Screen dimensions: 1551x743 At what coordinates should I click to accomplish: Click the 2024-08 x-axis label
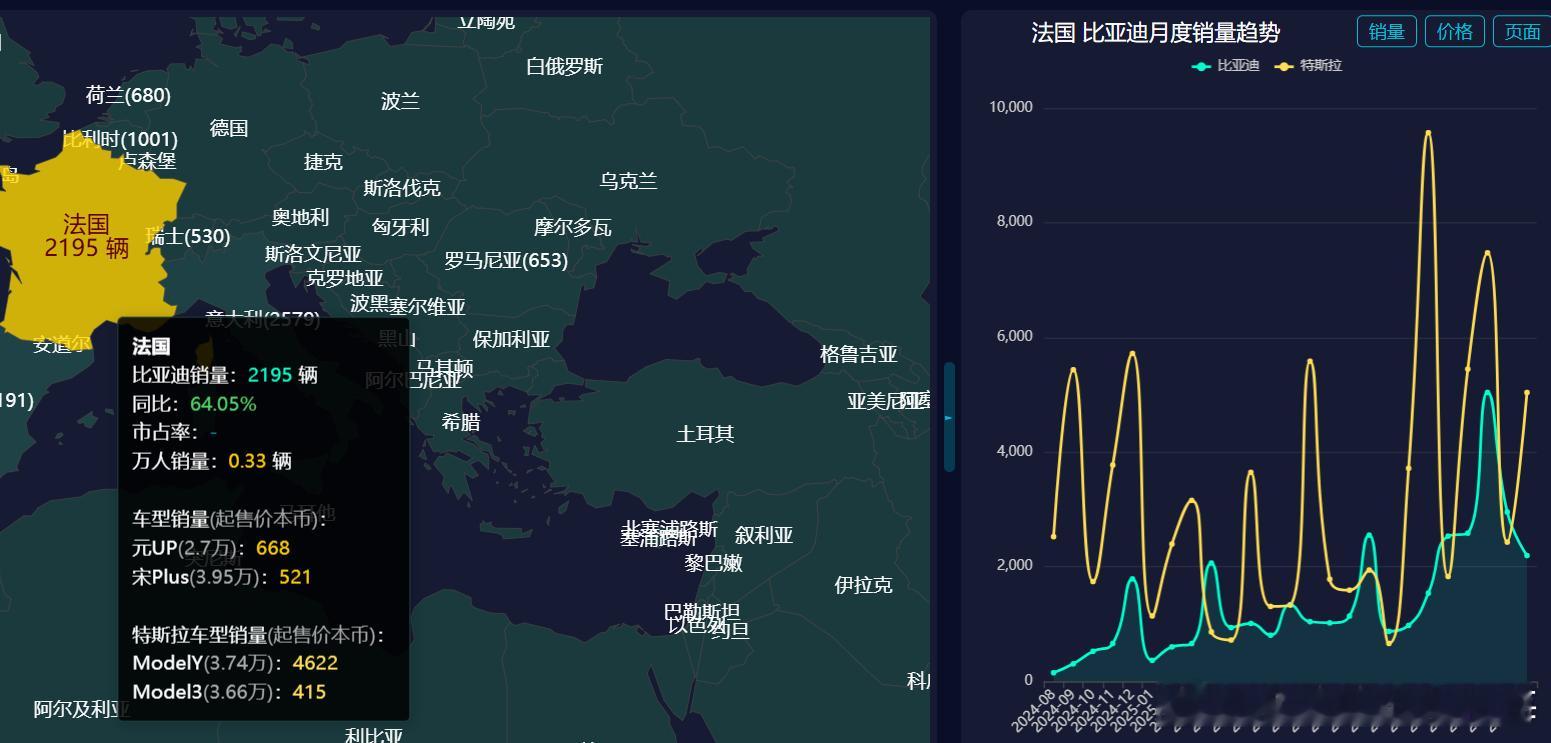coord(1033,709)
